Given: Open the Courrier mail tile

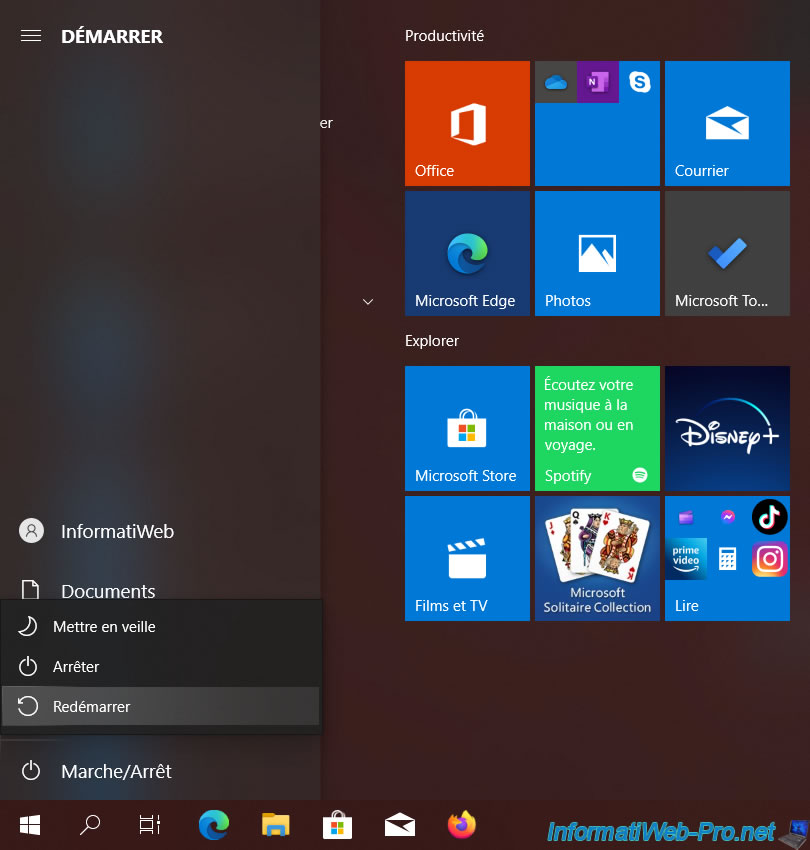Looking at the screenshot, I should pos(727,123).
